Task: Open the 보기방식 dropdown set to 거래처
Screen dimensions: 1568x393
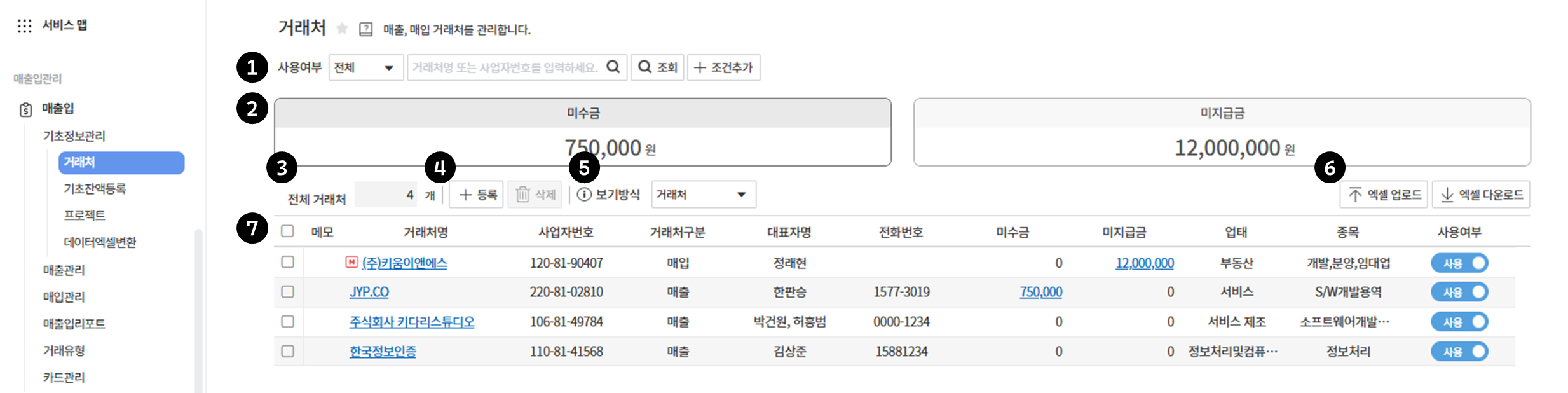Action: tap(703, 195)
